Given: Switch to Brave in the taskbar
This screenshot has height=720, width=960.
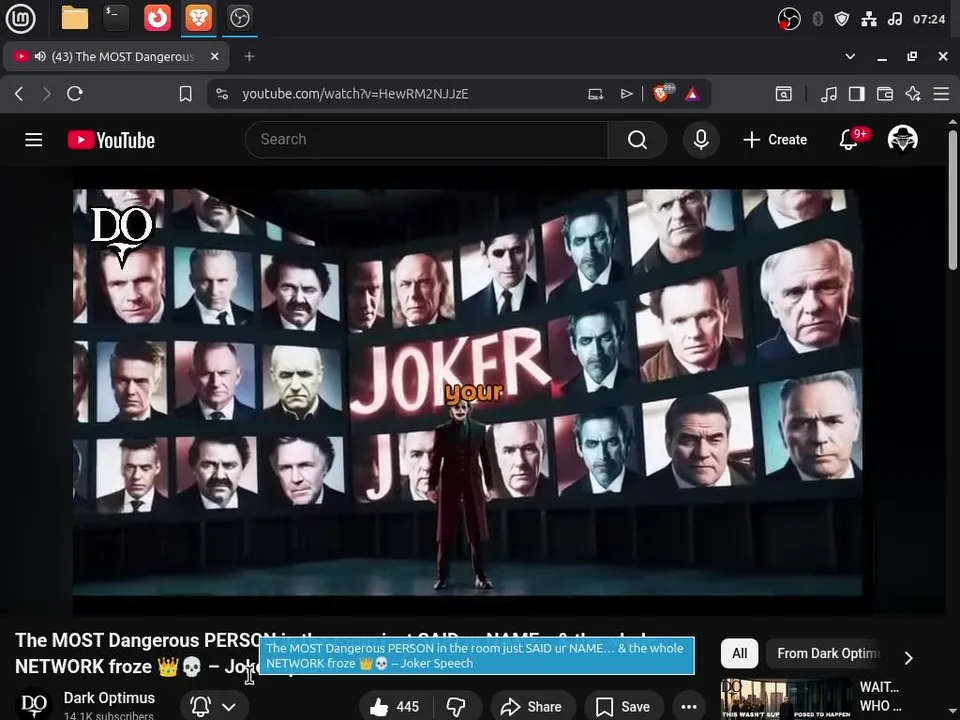Looking at the screenshot, I should (198, 18).
